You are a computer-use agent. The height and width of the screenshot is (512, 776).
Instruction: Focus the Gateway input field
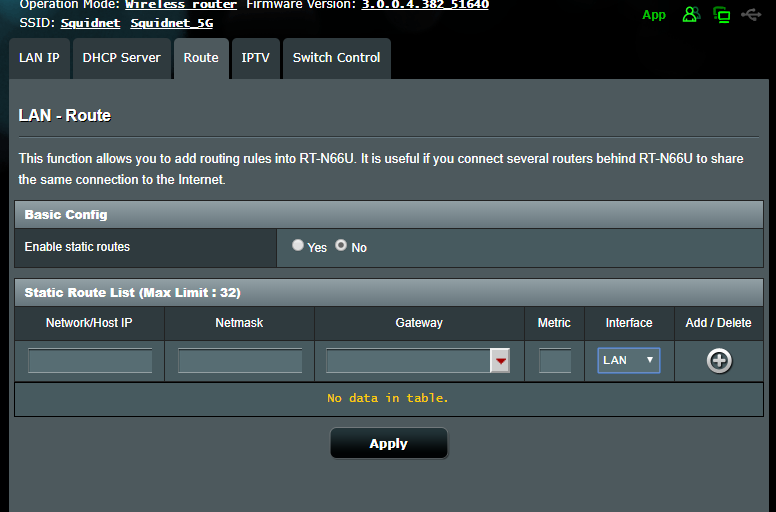point(408,361)
